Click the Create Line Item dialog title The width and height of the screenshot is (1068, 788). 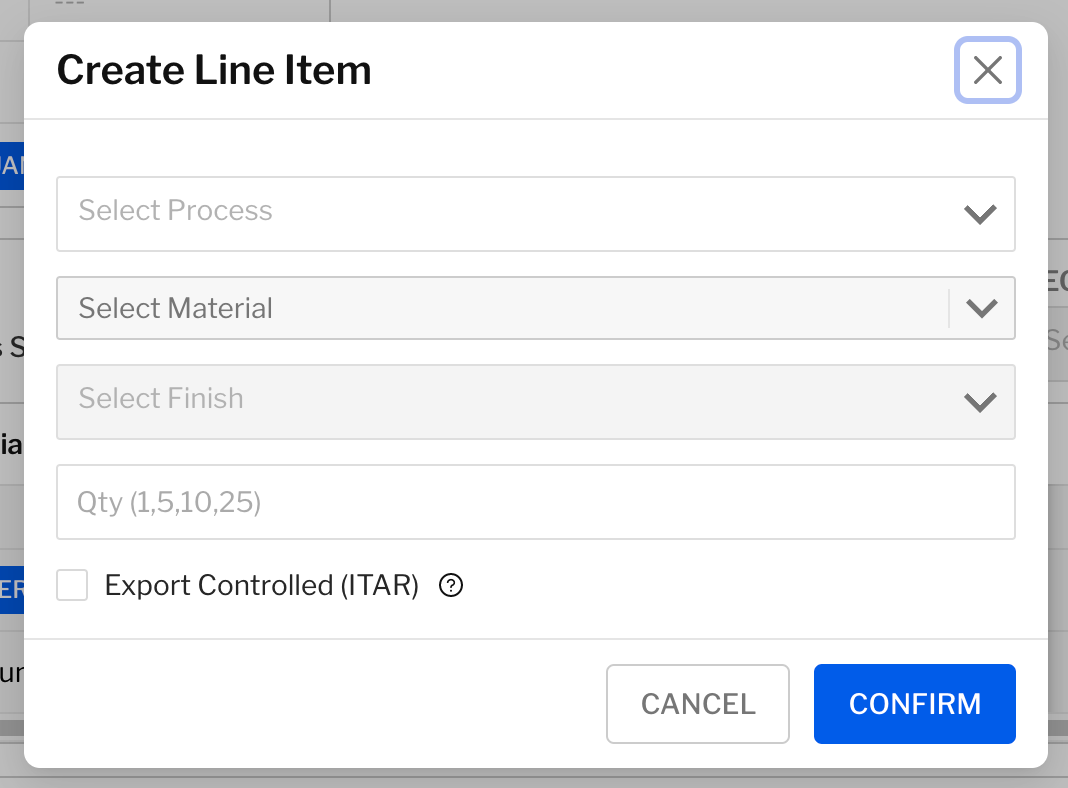click(x=214, y=70)
